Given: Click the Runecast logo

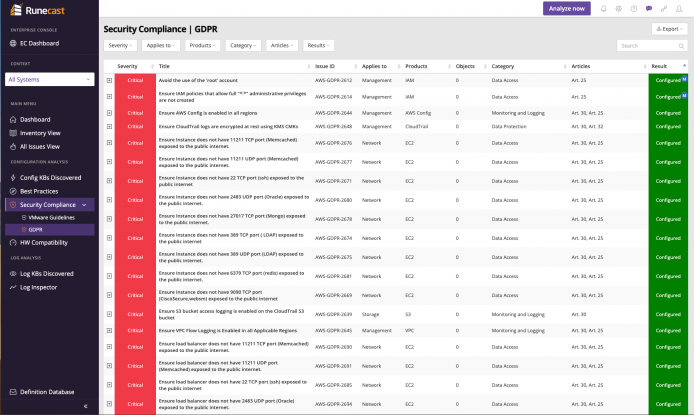Looking at the screenshot, I should click(x=37, y=10).
